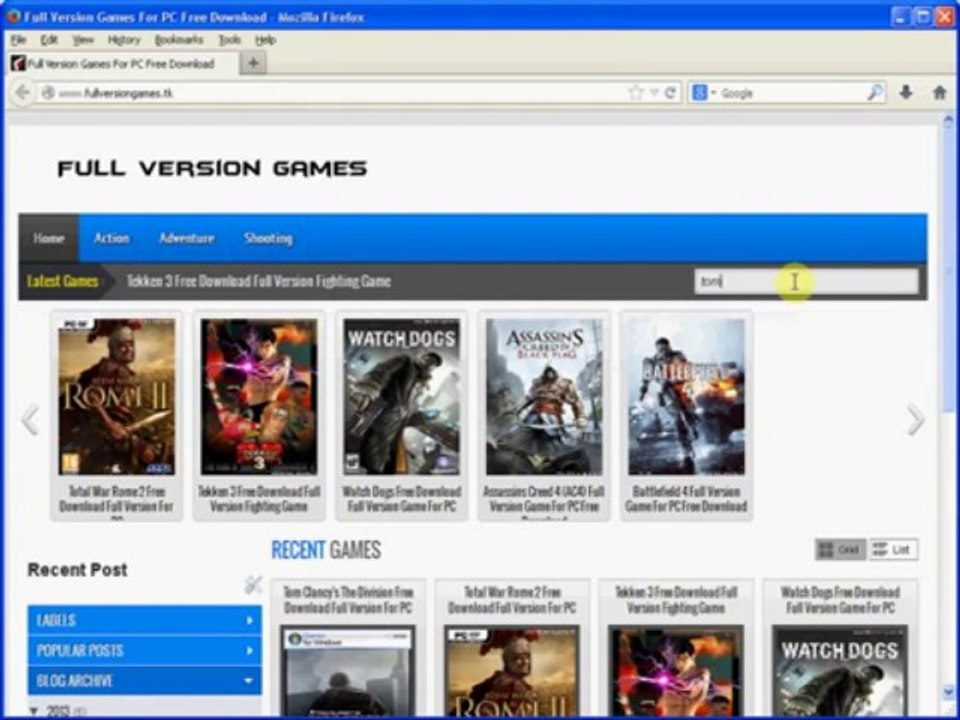The image size is (960, 720).
Task: Switch recent games to List view
Action: 893,549
